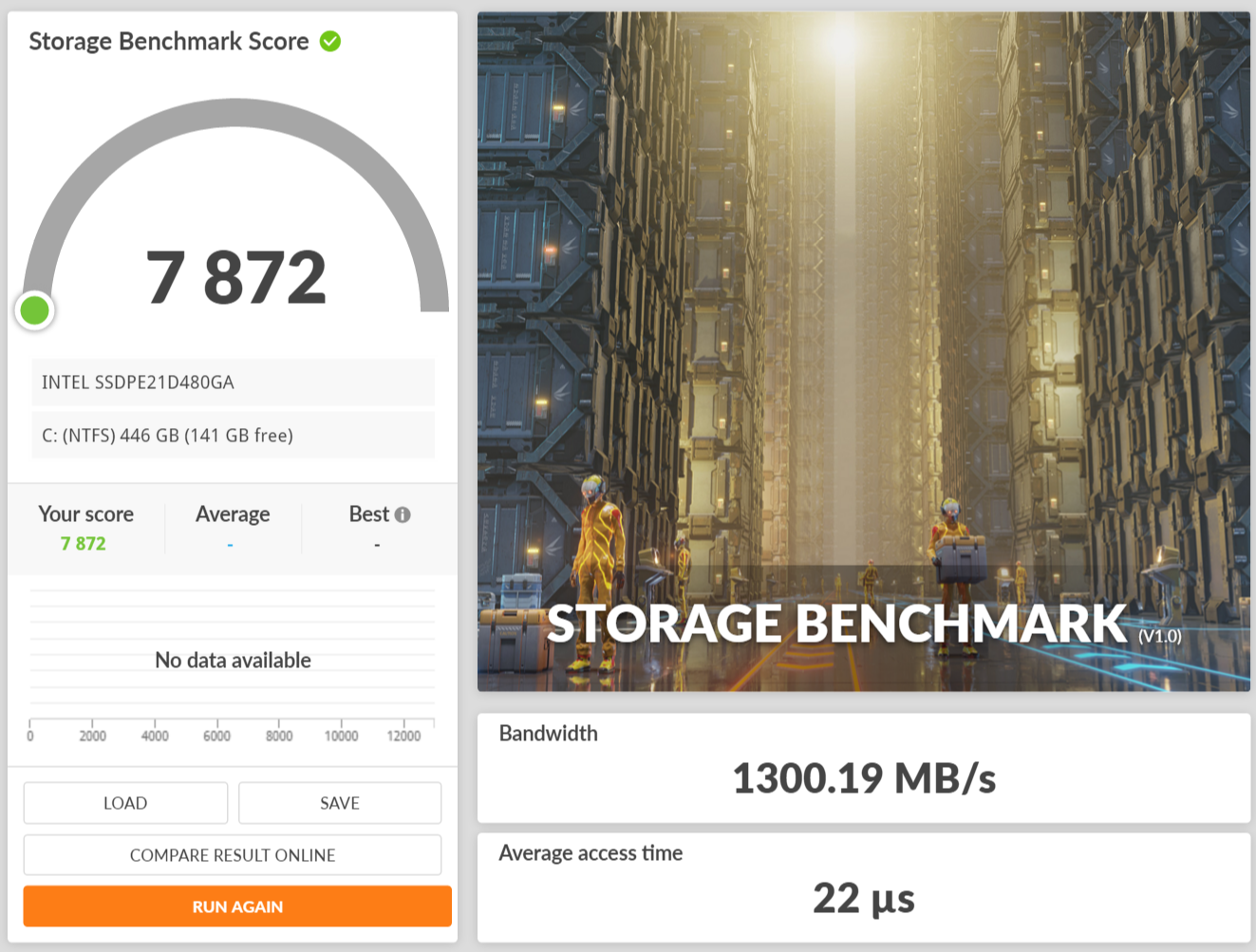This screenshot has width=1256, height=952.
Task: Click the Average score column label
Action: pyautogui.click(x=233, y=513)
